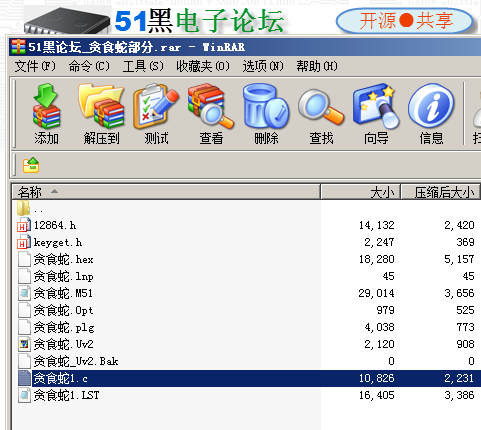Image resolution: width=481 pixels, height=430 pixels.
Task: Click the packed size value 2,420
Action: coord(459,225)
